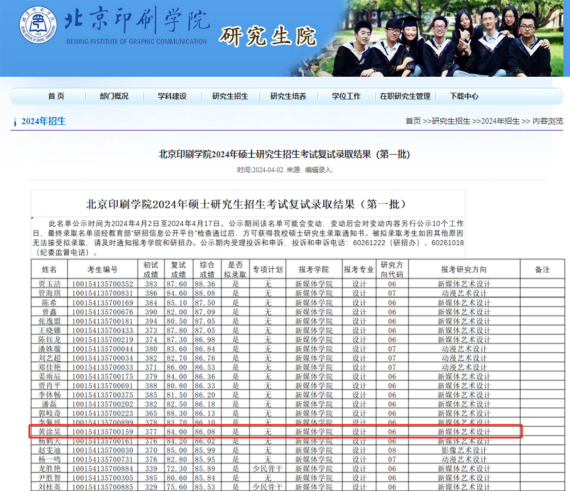Click exam number 100154135700352
The image size is (570, 492).
pyautogui.click(x=103, y=284)
